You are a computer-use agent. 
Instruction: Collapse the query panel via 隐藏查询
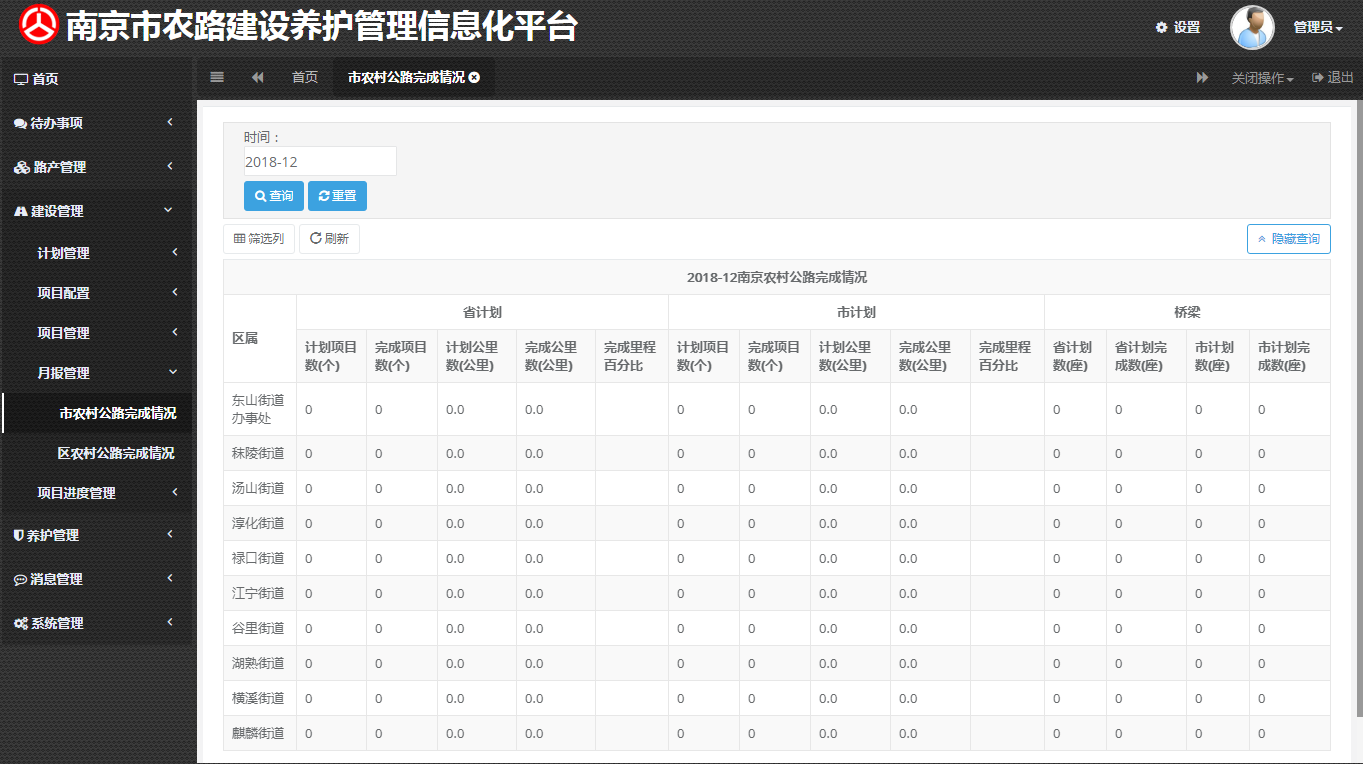(1288, 238)
